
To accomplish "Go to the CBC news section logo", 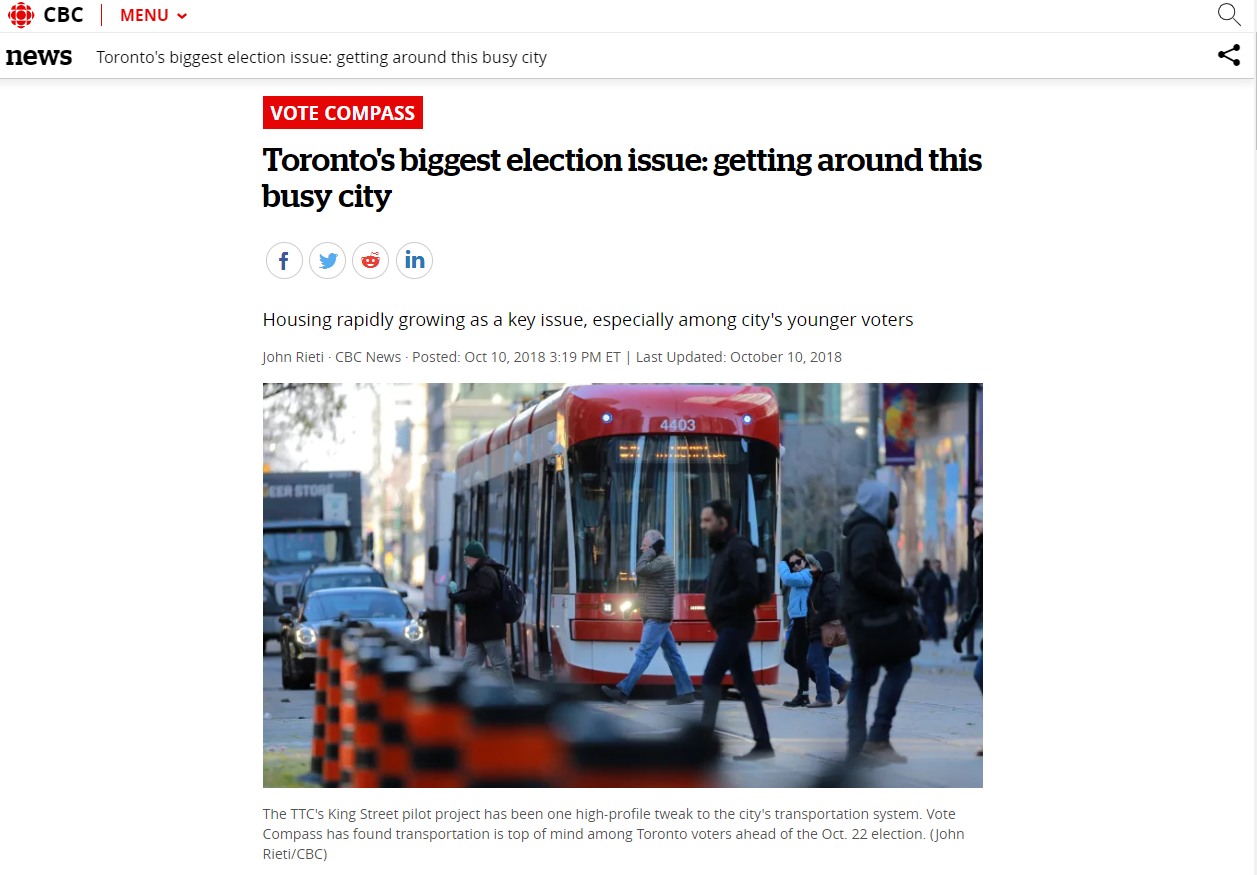I will coord(39,57).
